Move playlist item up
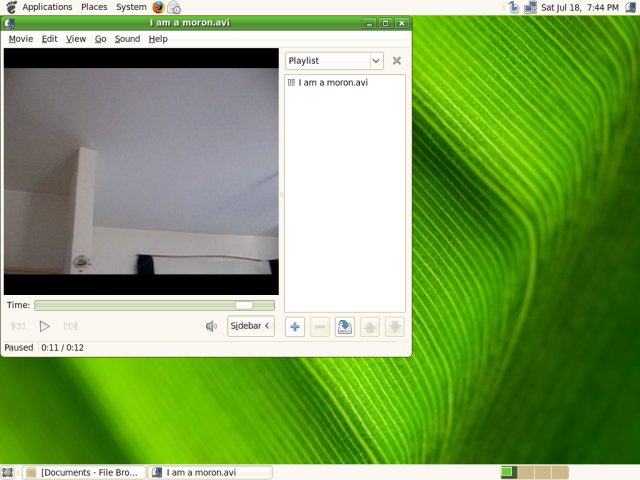Image resolution: width=640 pixels, height=480 pixels. 370,327
